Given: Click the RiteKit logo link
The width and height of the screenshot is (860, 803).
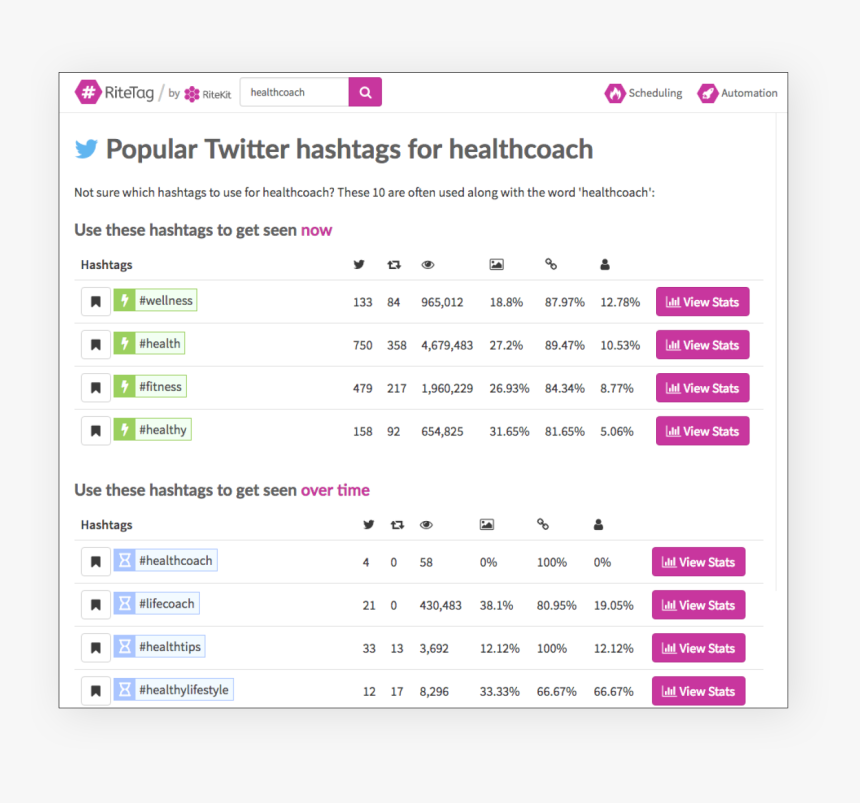Looking at the screenshot, I should pyautogui.click(x=206, y=93).
